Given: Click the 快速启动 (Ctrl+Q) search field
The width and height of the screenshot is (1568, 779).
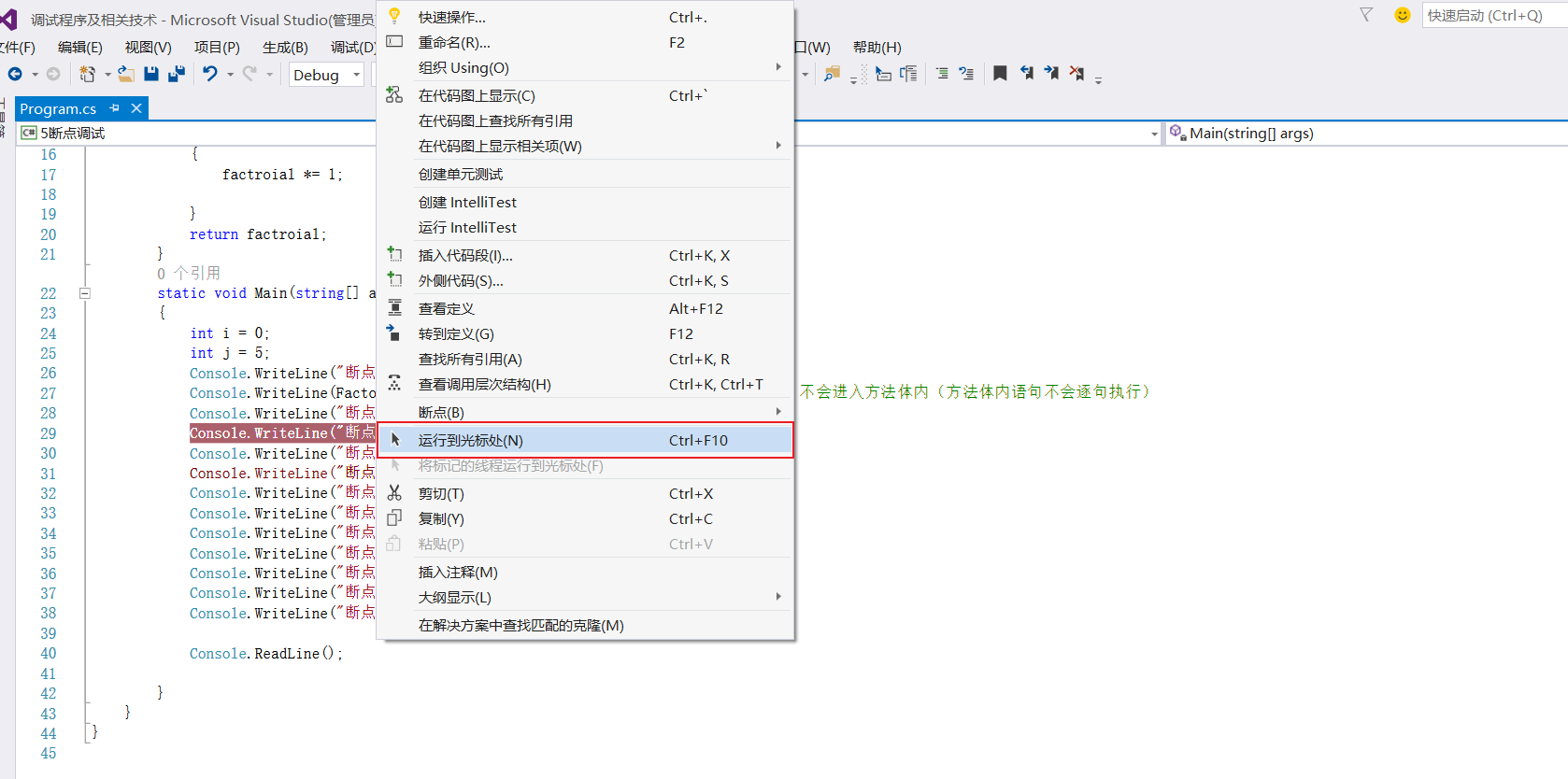Looking at the screenshot, I should point(1493,15).
